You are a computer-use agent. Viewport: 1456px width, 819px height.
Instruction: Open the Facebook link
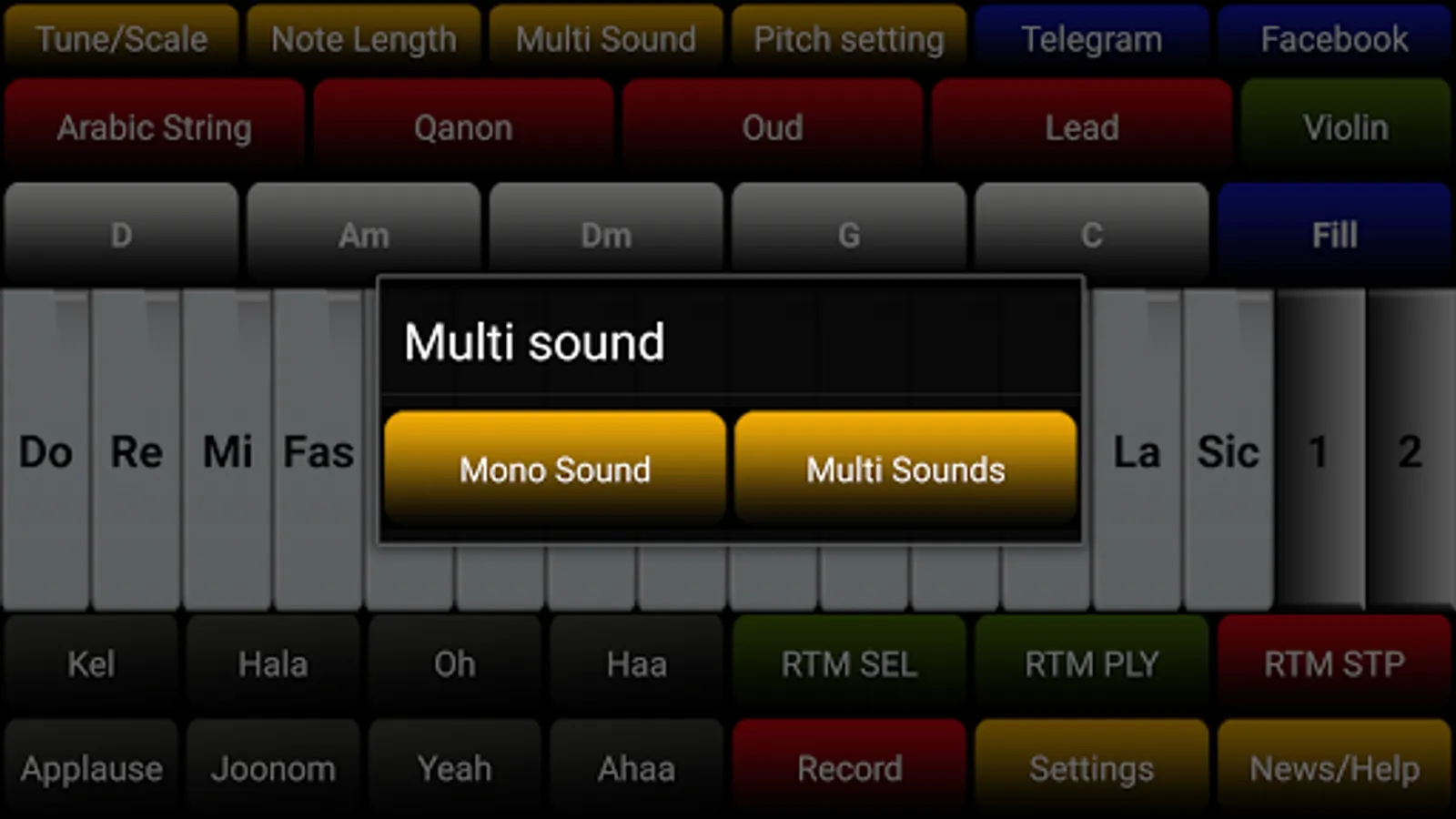point(1334,39)
